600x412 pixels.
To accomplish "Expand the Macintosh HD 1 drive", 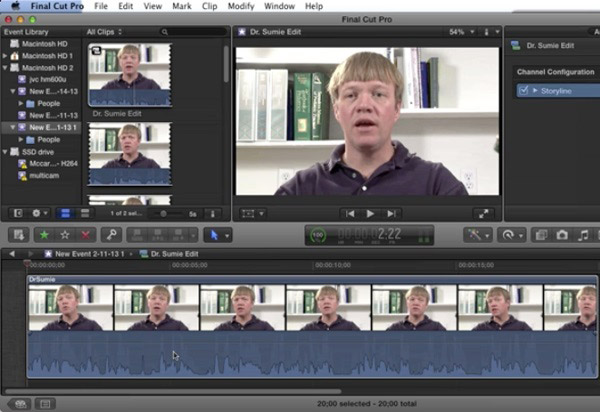I will point(5,56).
